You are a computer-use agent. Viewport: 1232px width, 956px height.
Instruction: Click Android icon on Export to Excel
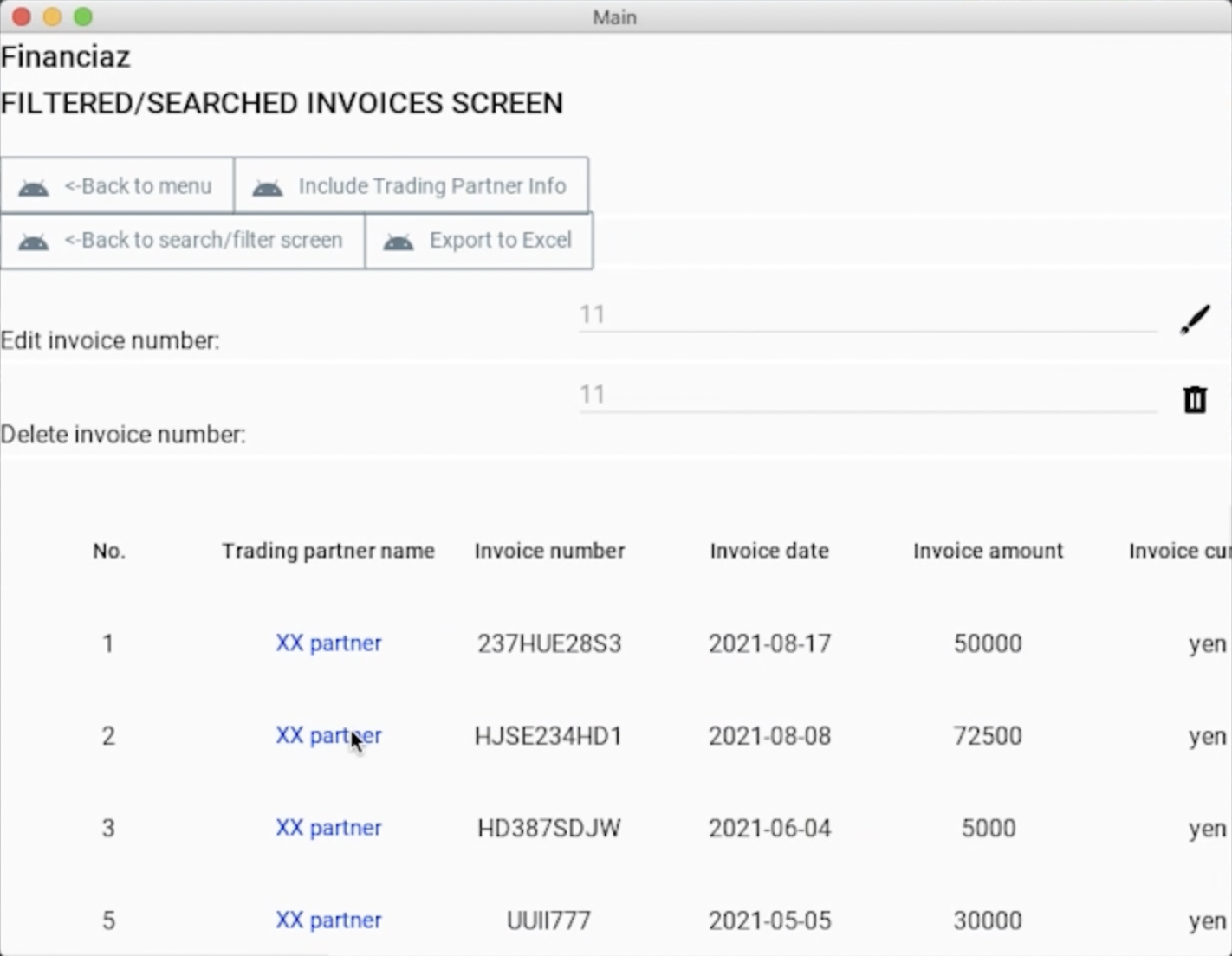coord(399,242)
